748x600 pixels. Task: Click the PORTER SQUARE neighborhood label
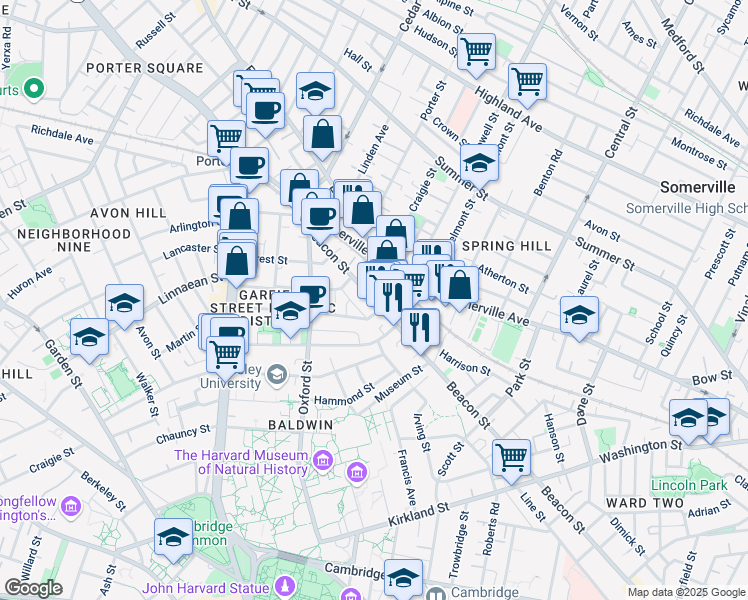tap(145, 68)
